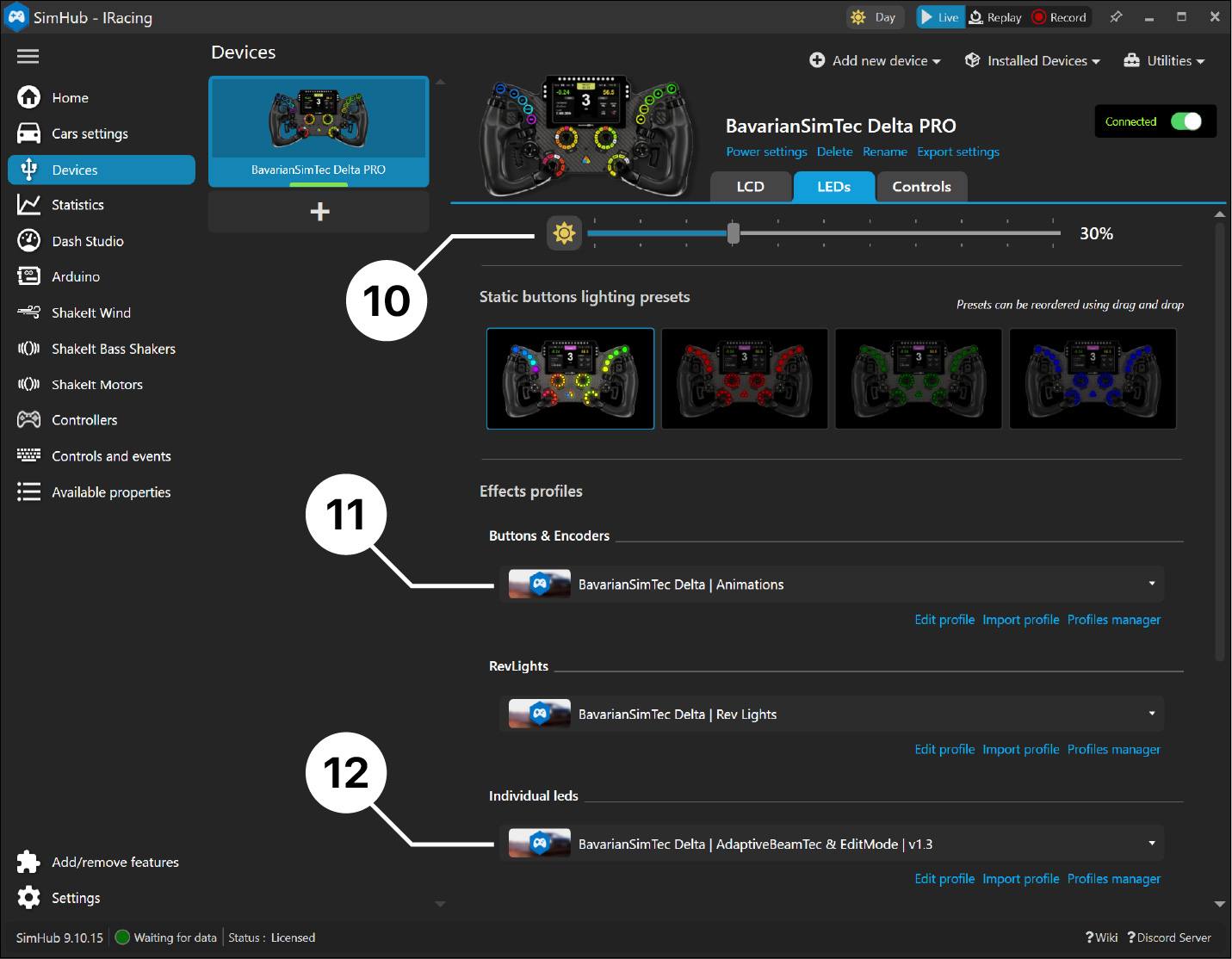Click the pin window icon
The image size is (1232, 959).
pyautogui.click(x=1116, y=17)
